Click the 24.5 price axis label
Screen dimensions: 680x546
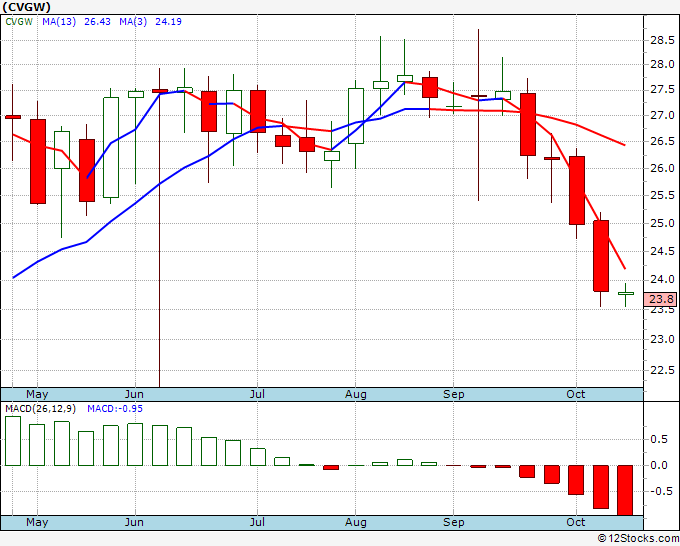click(662, 252)
